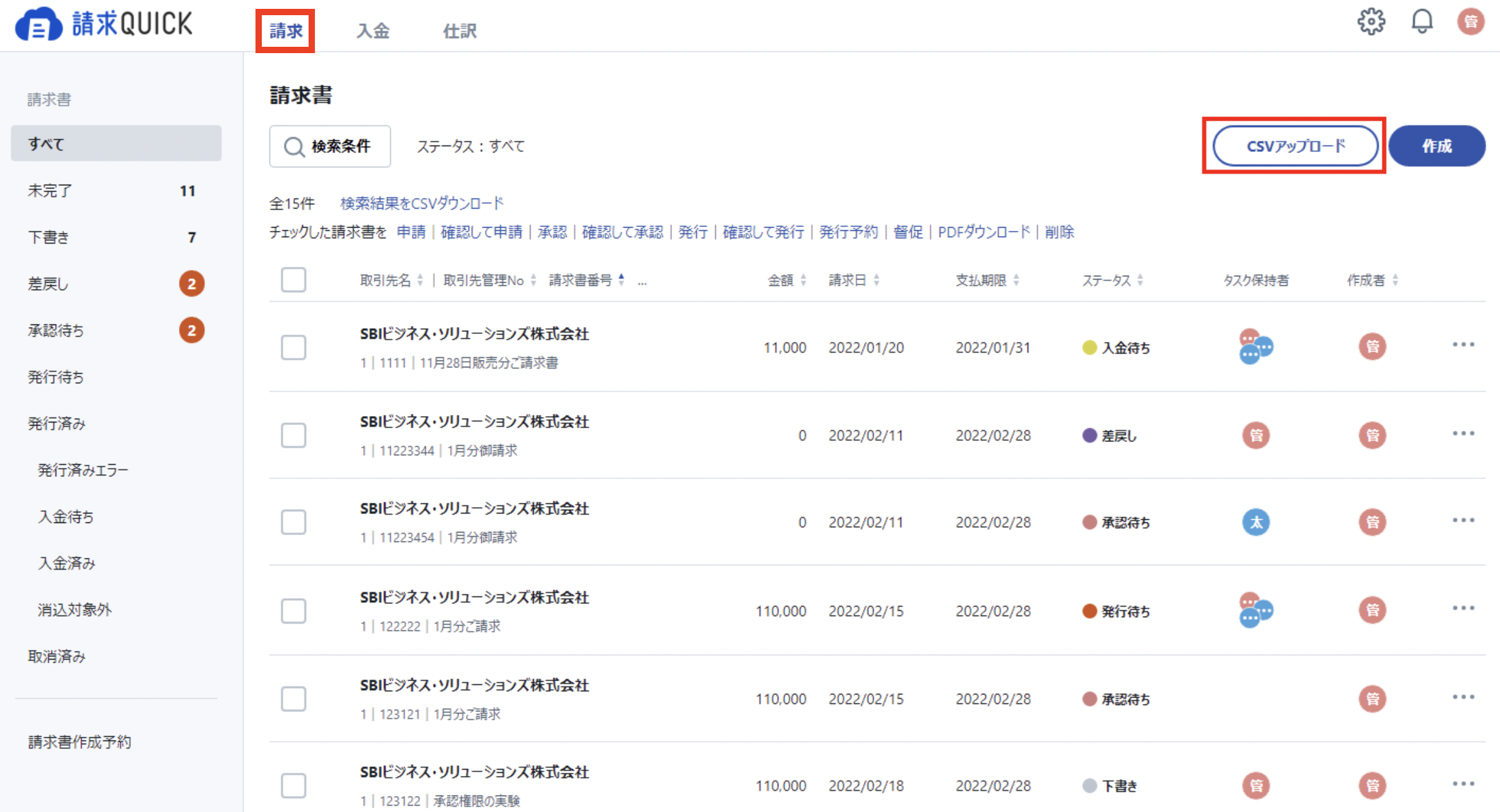The height and width of the screenshot is (812, 1500).
Task: Sort by 取引先管理No column arrows
Action: (533, 280)
